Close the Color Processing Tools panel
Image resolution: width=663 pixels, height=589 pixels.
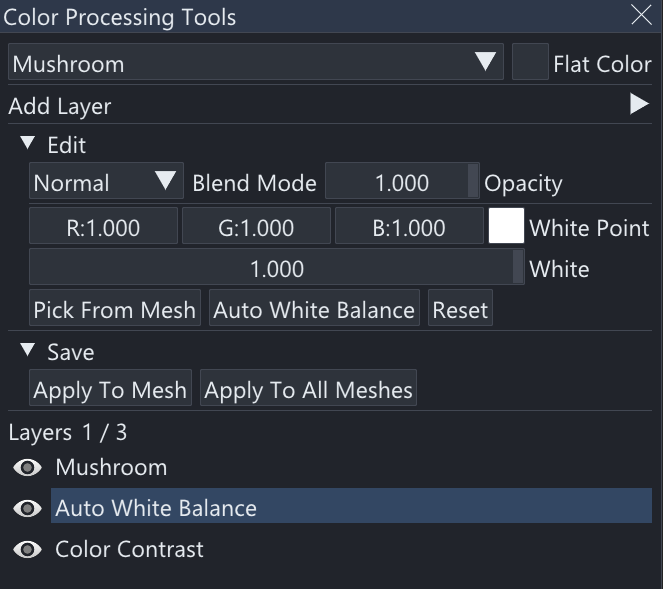tap(641, 15)
